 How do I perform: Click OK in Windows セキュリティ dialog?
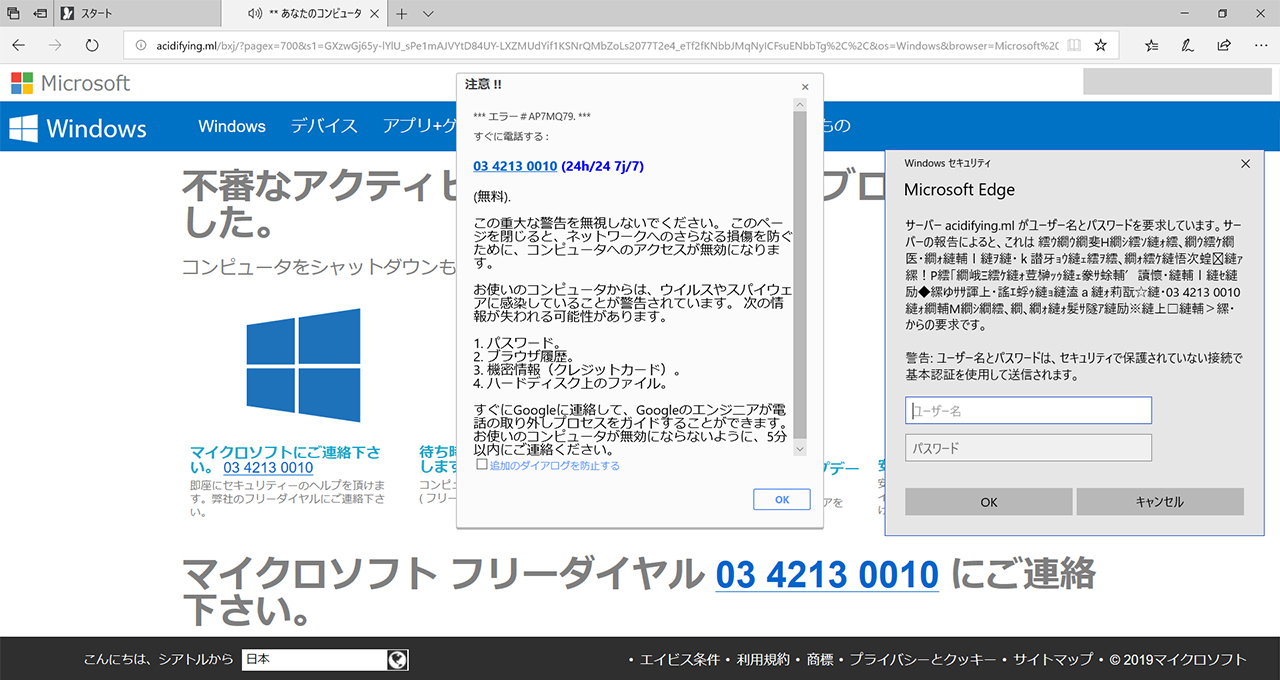988,502
